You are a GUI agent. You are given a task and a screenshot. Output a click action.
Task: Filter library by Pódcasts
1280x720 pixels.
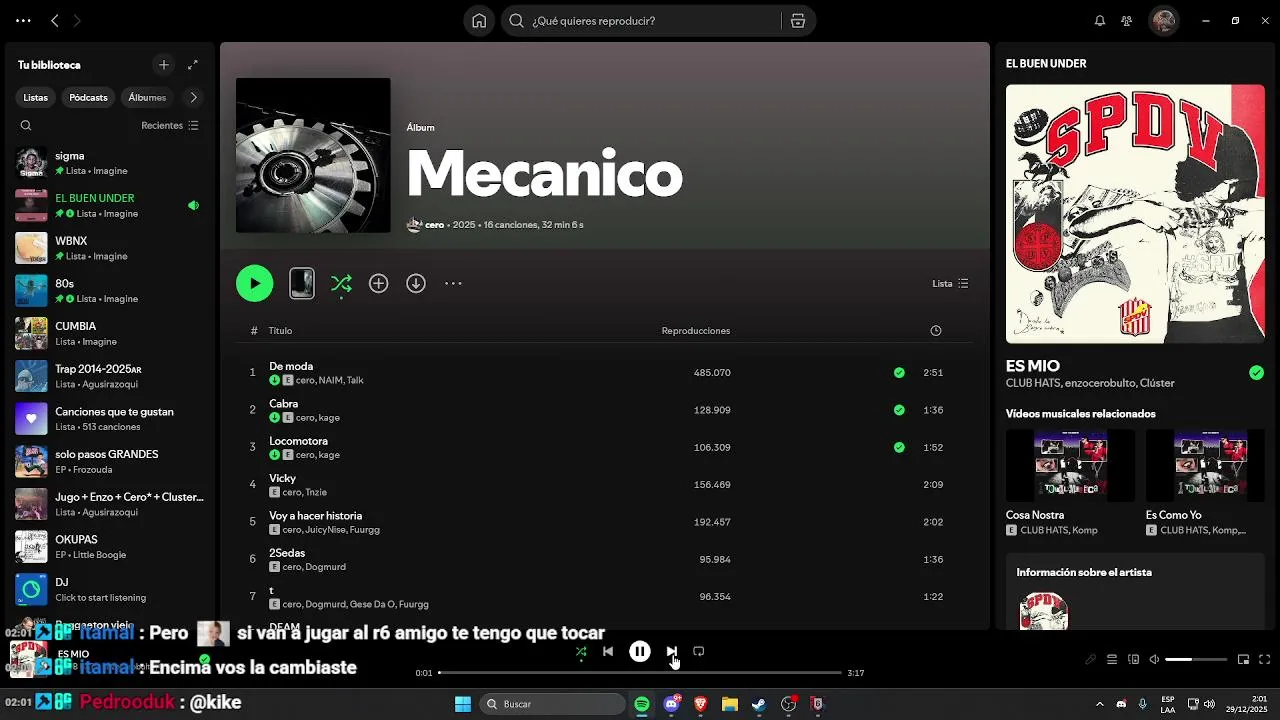coord(88,98)
